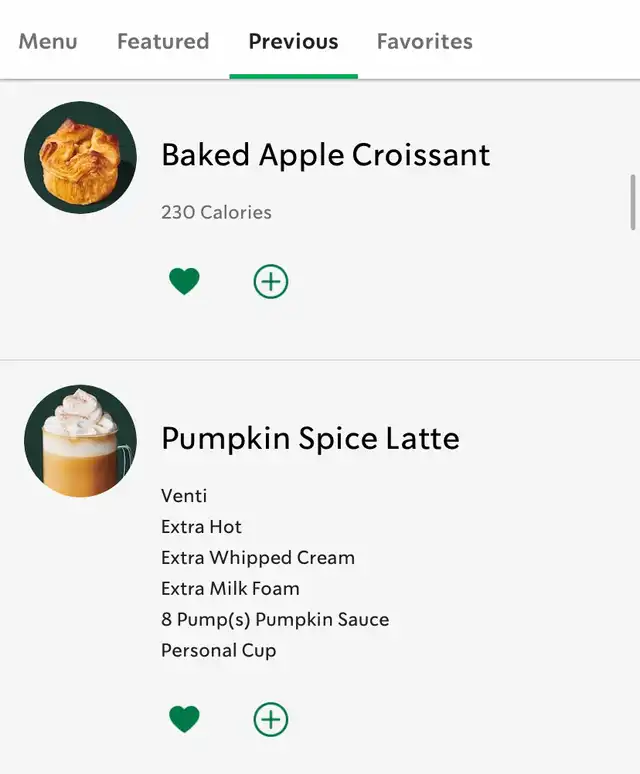Unfavorite the Baked Apple Croissant heart icon

(x=184, y=282)
